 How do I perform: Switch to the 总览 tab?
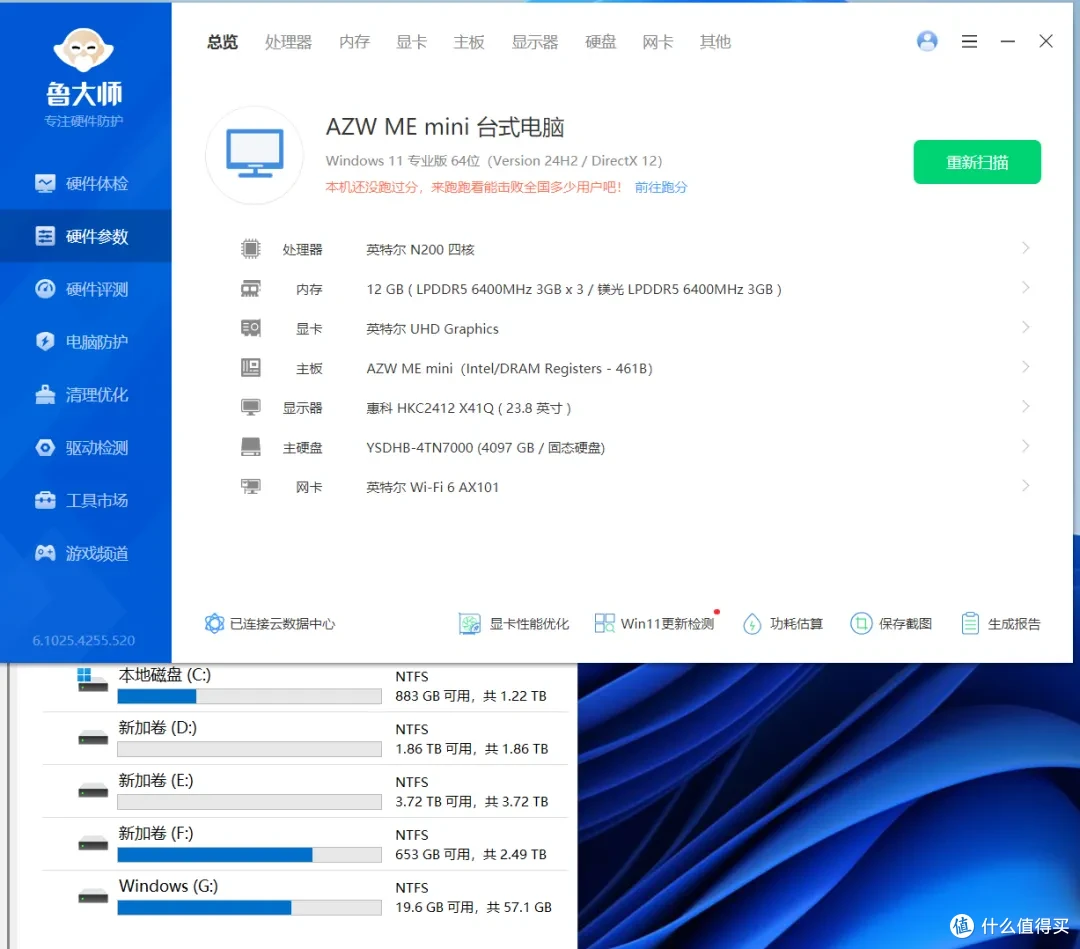point(222,42)
